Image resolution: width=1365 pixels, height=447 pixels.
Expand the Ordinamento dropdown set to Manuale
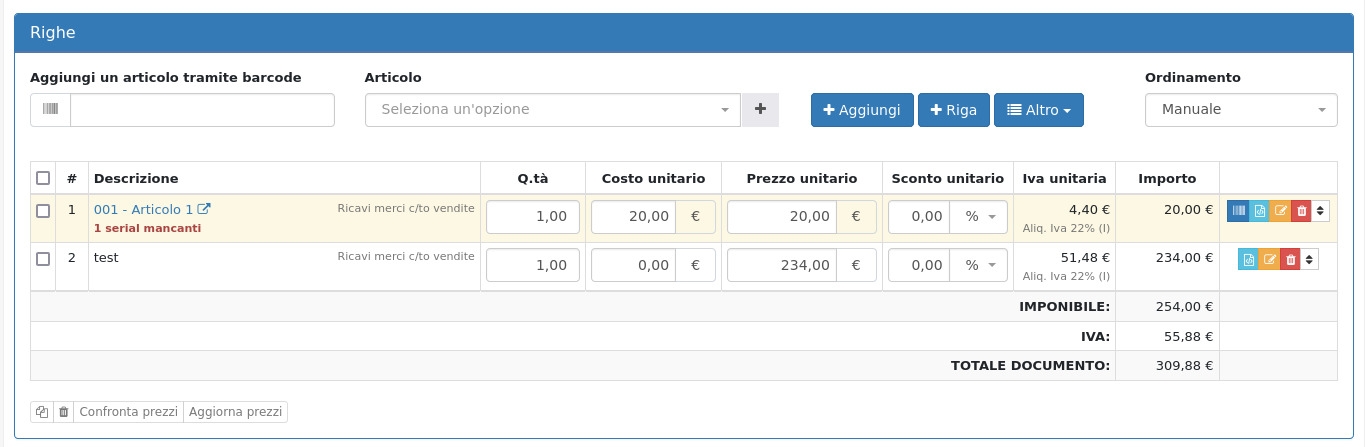1240,110
